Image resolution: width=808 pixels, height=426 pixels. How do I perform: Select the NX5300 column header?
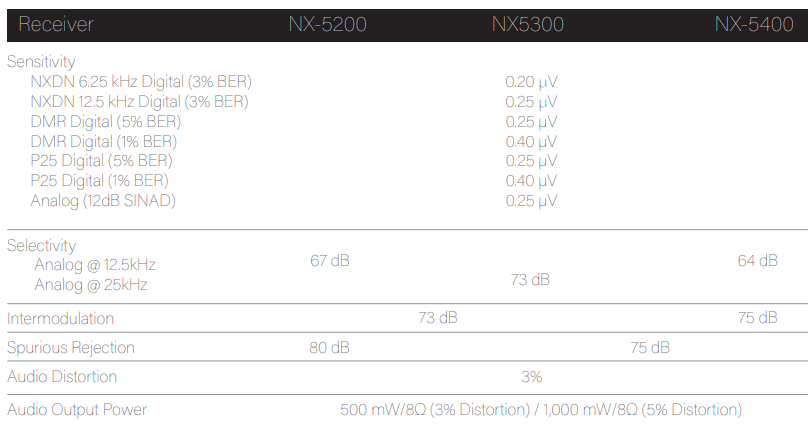coord(528,24)
